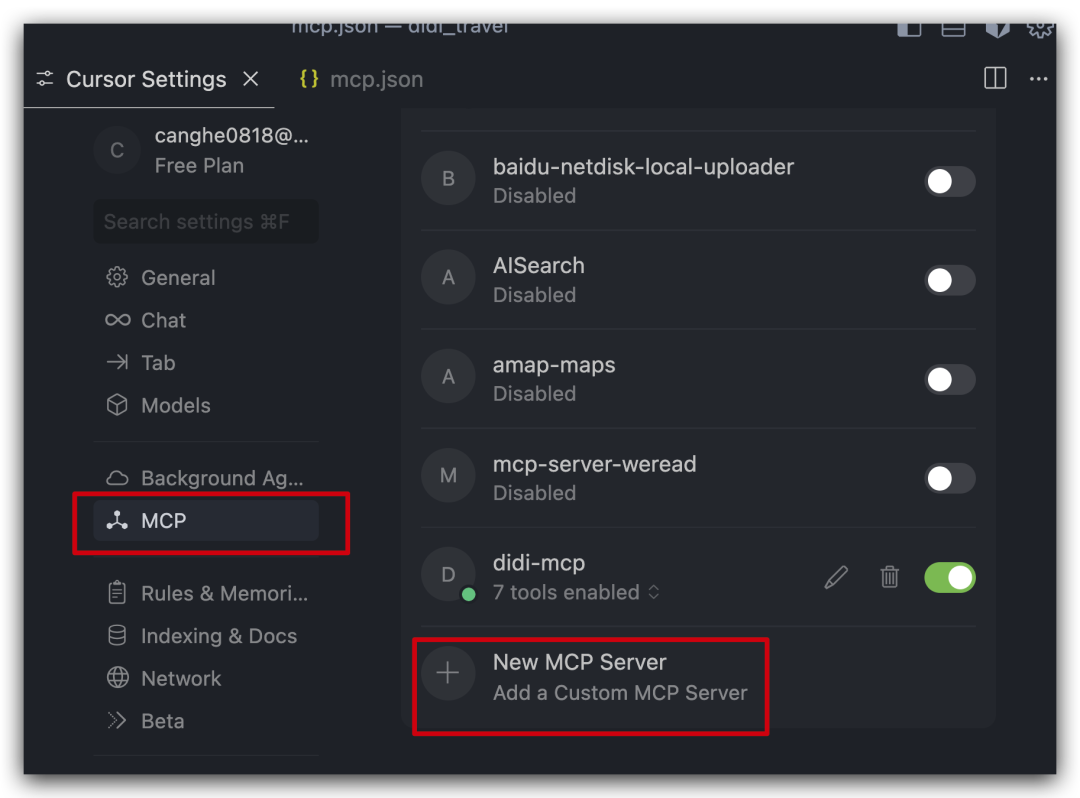Screen dimensions: 1080x798
Task: Go to Indexing & Docs settings
Action: pos(218,636)
